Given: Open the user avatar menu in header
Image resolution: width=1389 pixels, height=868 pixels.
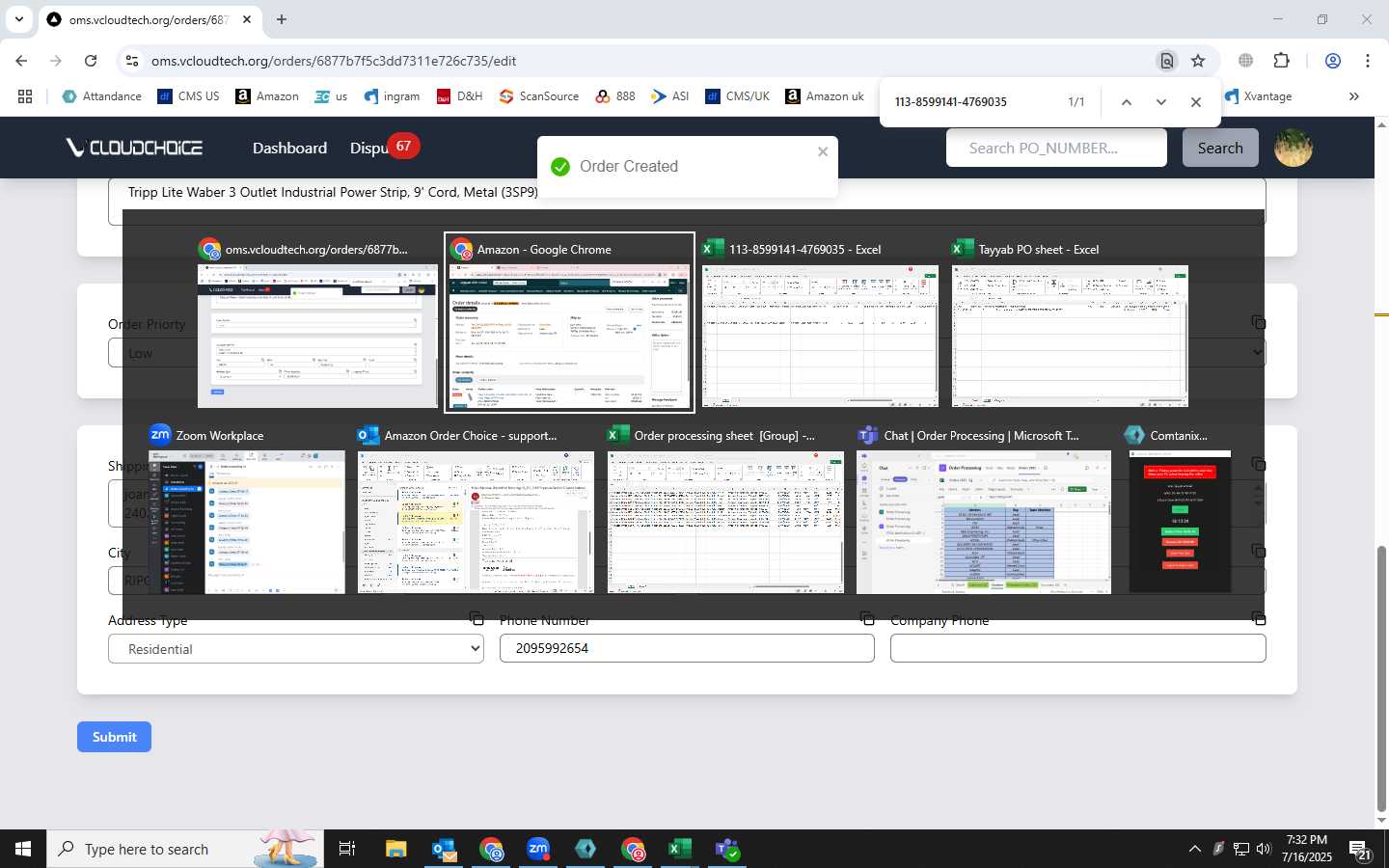Looking at the screenshot, I should tap(1294, 148).
